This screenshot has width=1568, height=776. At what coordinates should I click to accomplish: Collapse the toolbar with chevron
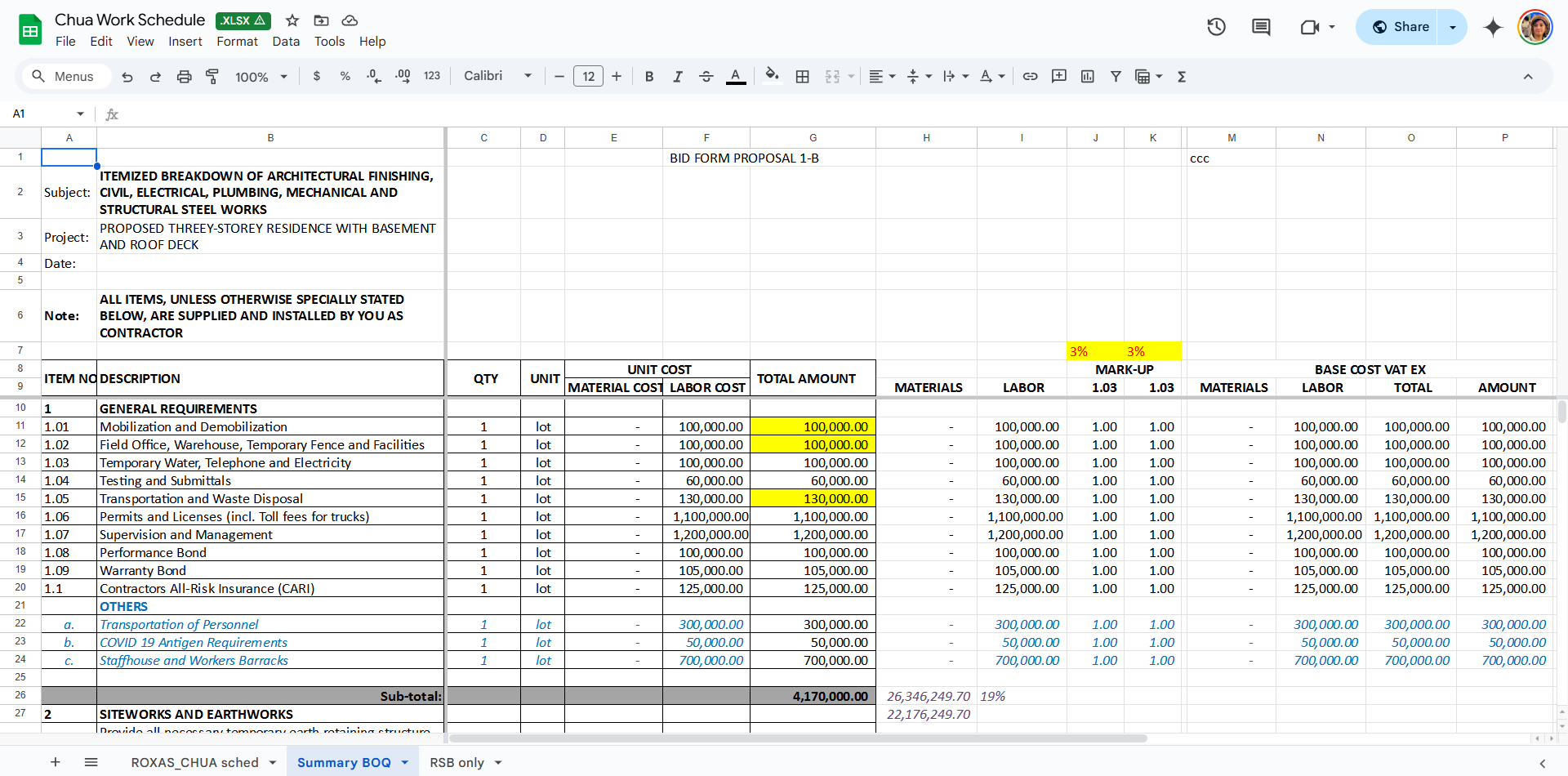tap(1528, 77)
